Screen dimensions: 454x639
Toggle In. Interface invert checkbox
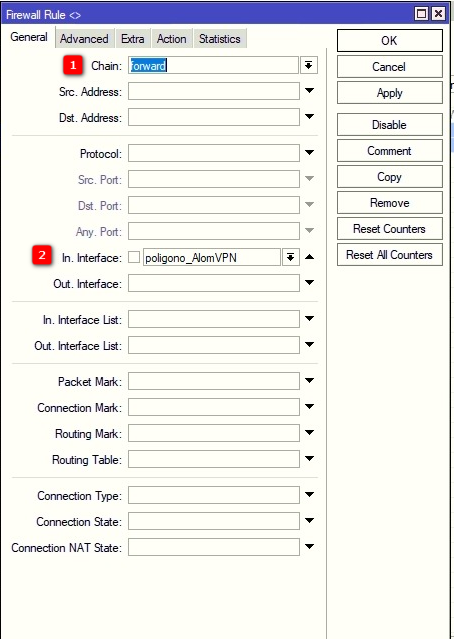(x=134, y=258)
